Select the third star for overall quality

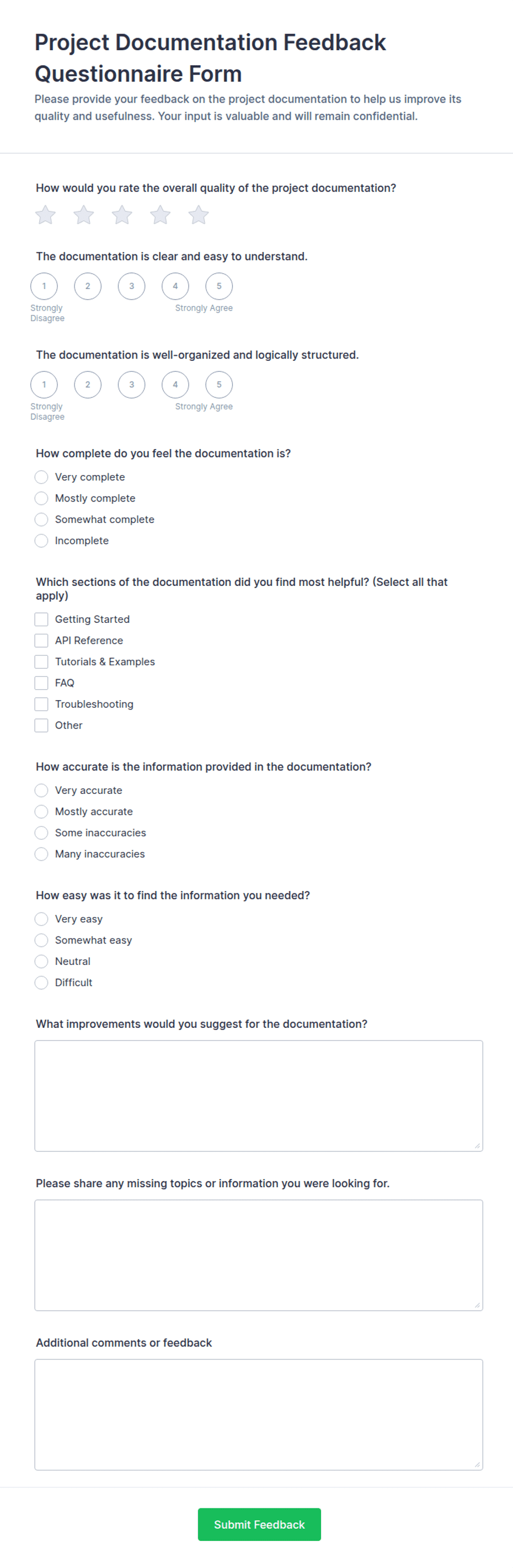pos(122,215)
